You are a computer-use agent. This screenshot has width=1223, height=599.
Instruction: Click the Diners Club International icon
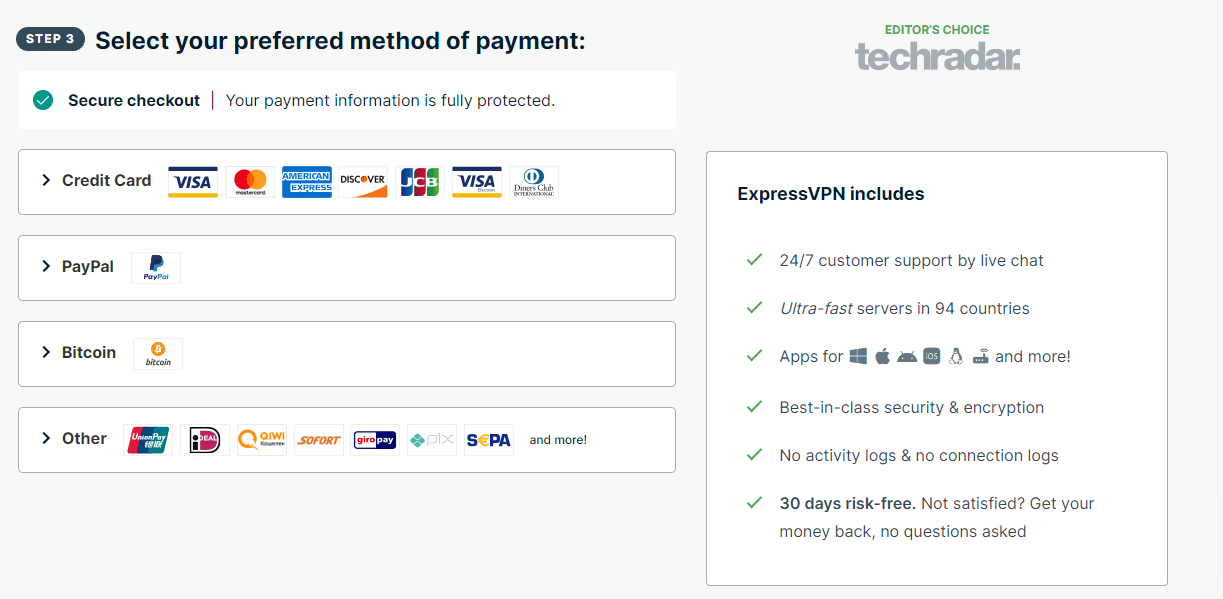click(534, 182)
